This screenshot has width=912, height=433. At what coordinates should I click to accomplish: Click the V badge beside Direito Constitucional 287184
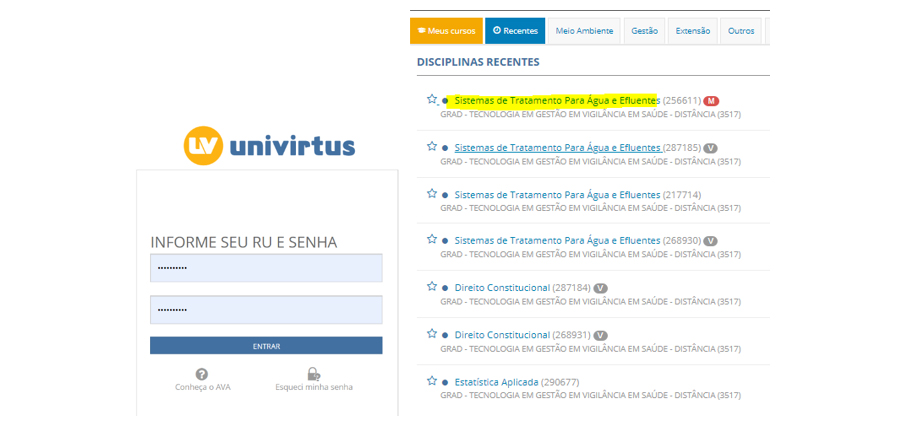click(x=600, y=288)
